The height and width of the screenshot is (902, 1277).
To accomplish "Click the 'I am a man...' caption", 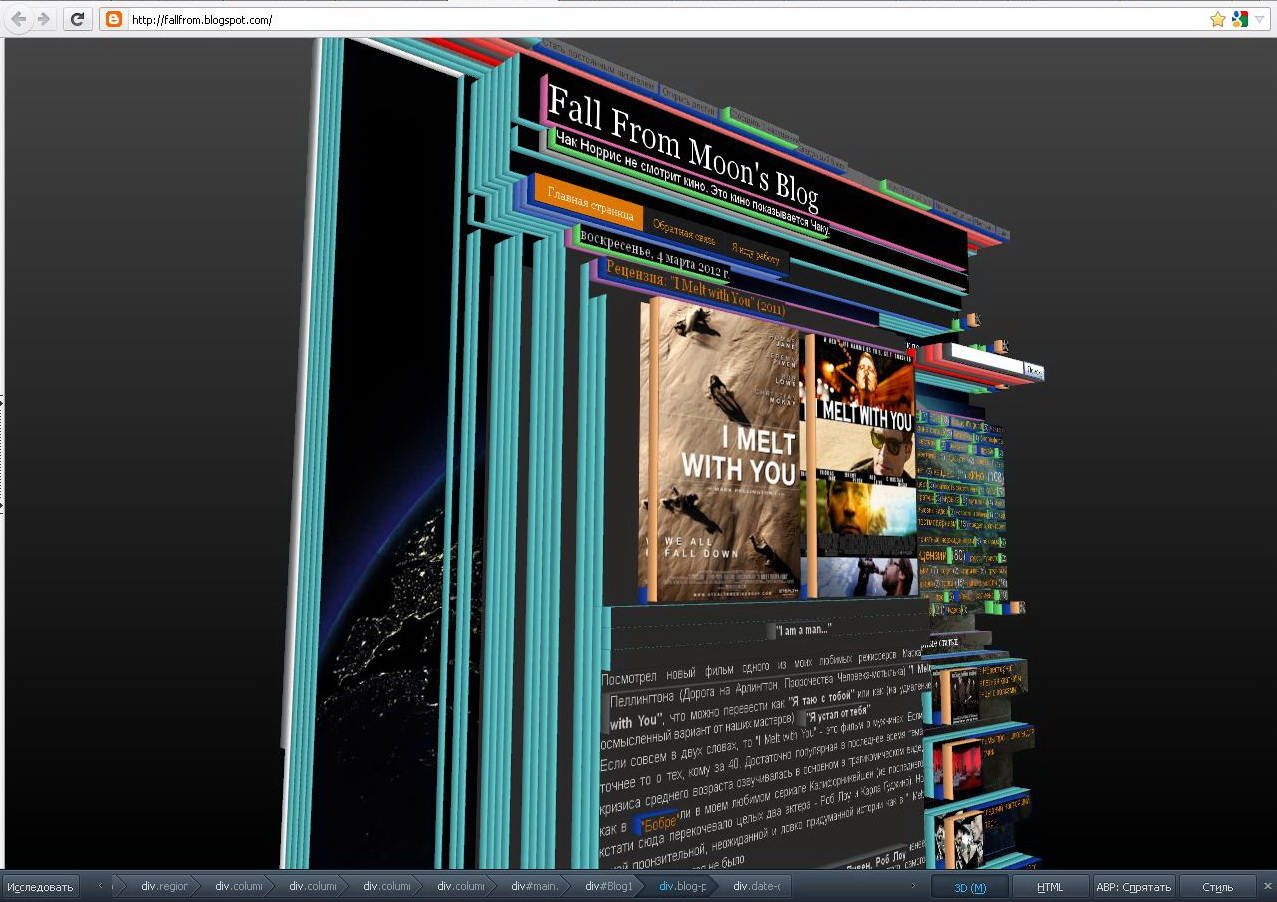I will [805, 630].
